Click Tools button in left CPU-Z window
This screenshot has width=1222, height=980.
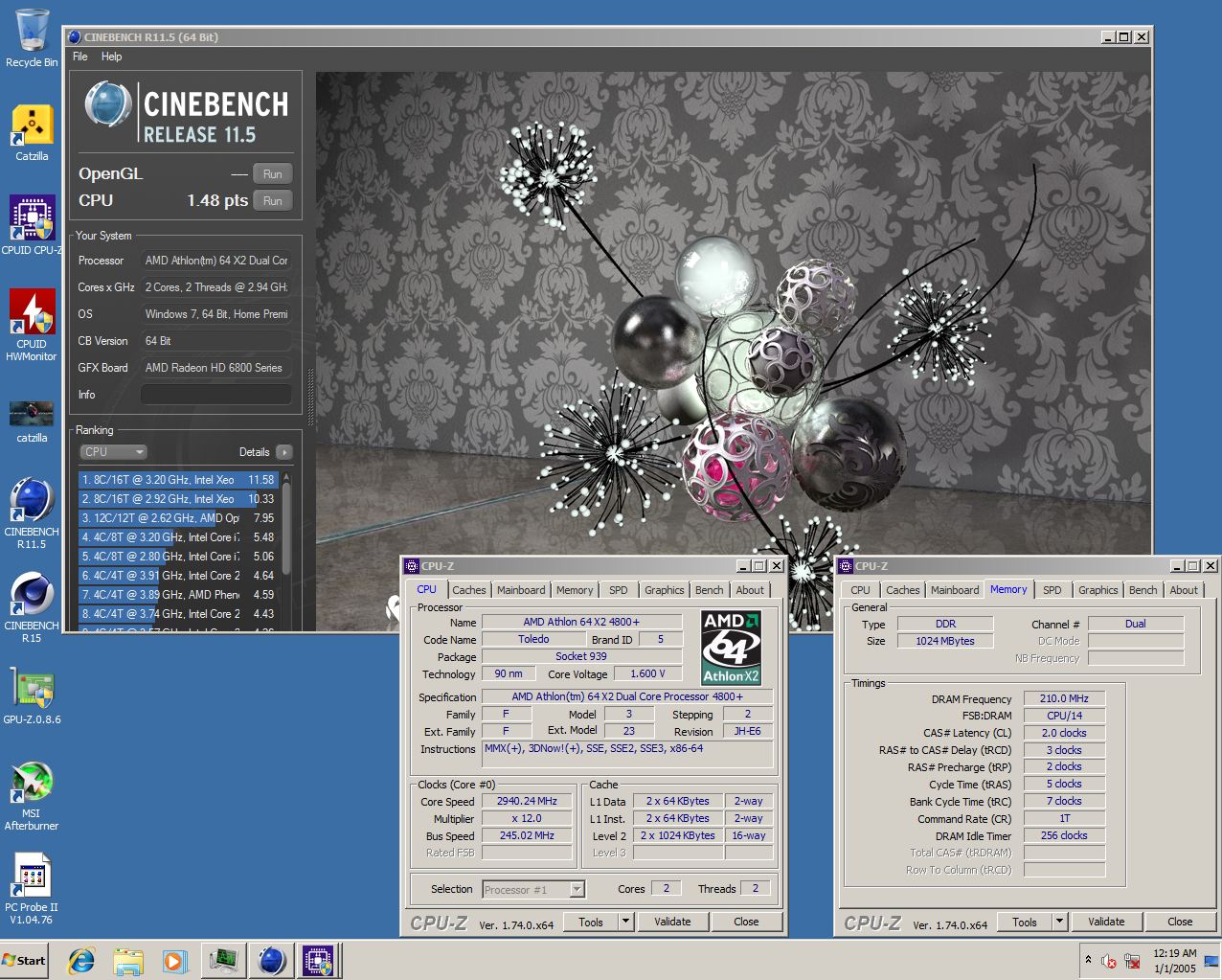tap(591, 922)
